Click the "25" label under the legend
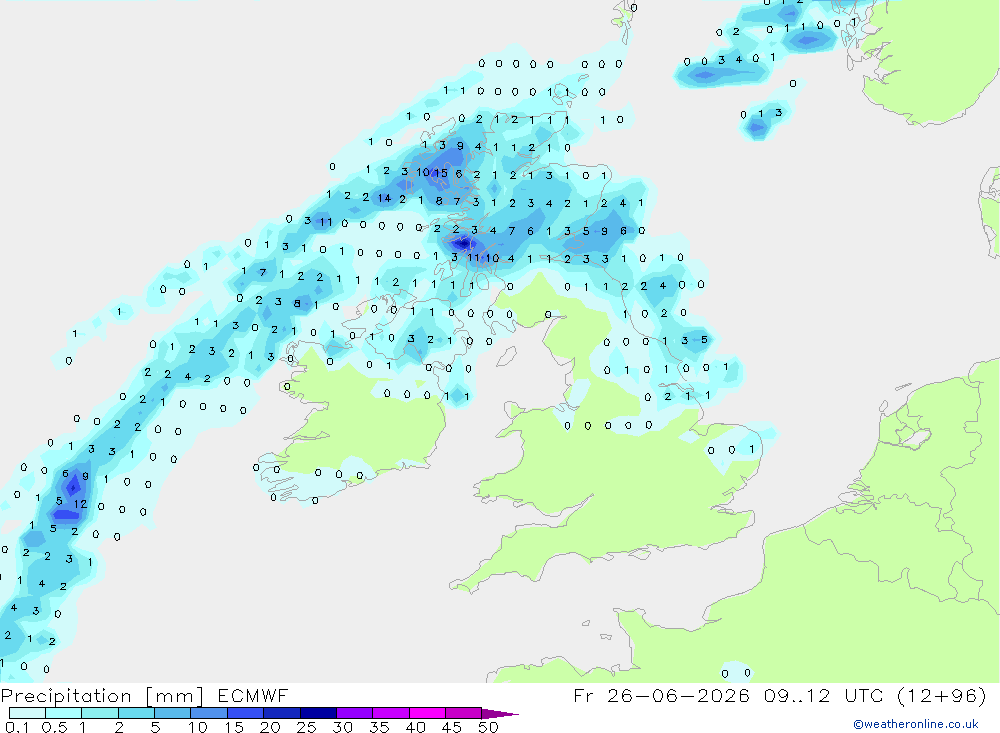 point(306,727)
